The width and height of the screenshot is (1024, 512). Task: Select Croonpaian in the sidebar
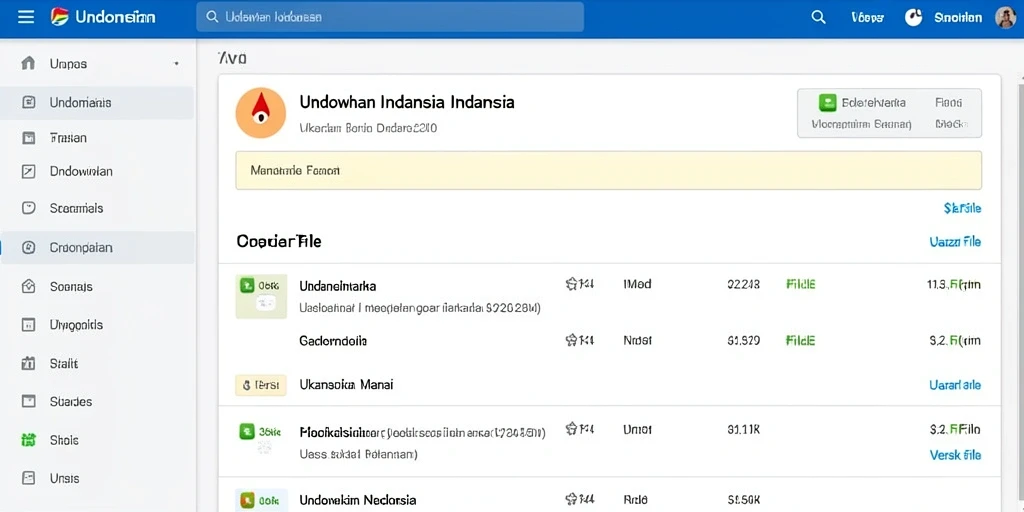(x=97, y=248)
